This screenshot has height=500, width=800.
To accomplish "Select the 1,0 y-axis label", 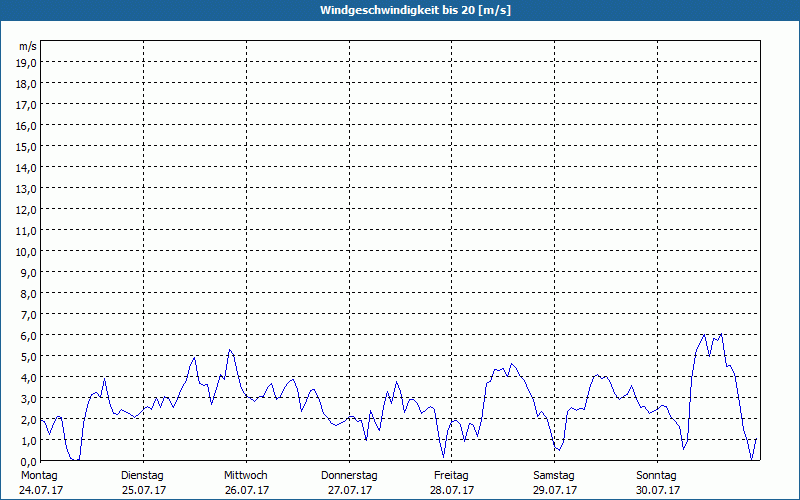I will point(29,441).
